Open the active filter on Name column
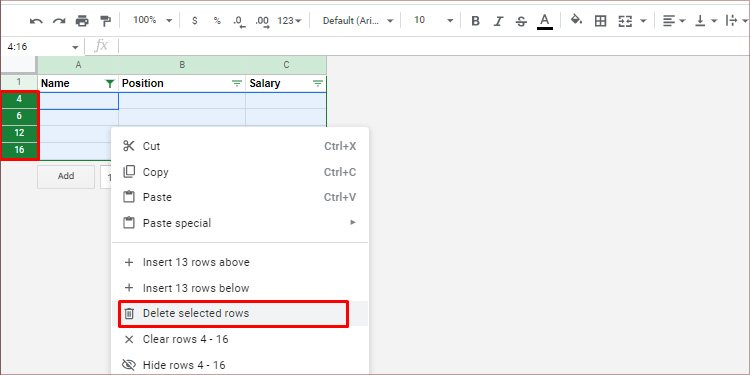 click(110, 84)
